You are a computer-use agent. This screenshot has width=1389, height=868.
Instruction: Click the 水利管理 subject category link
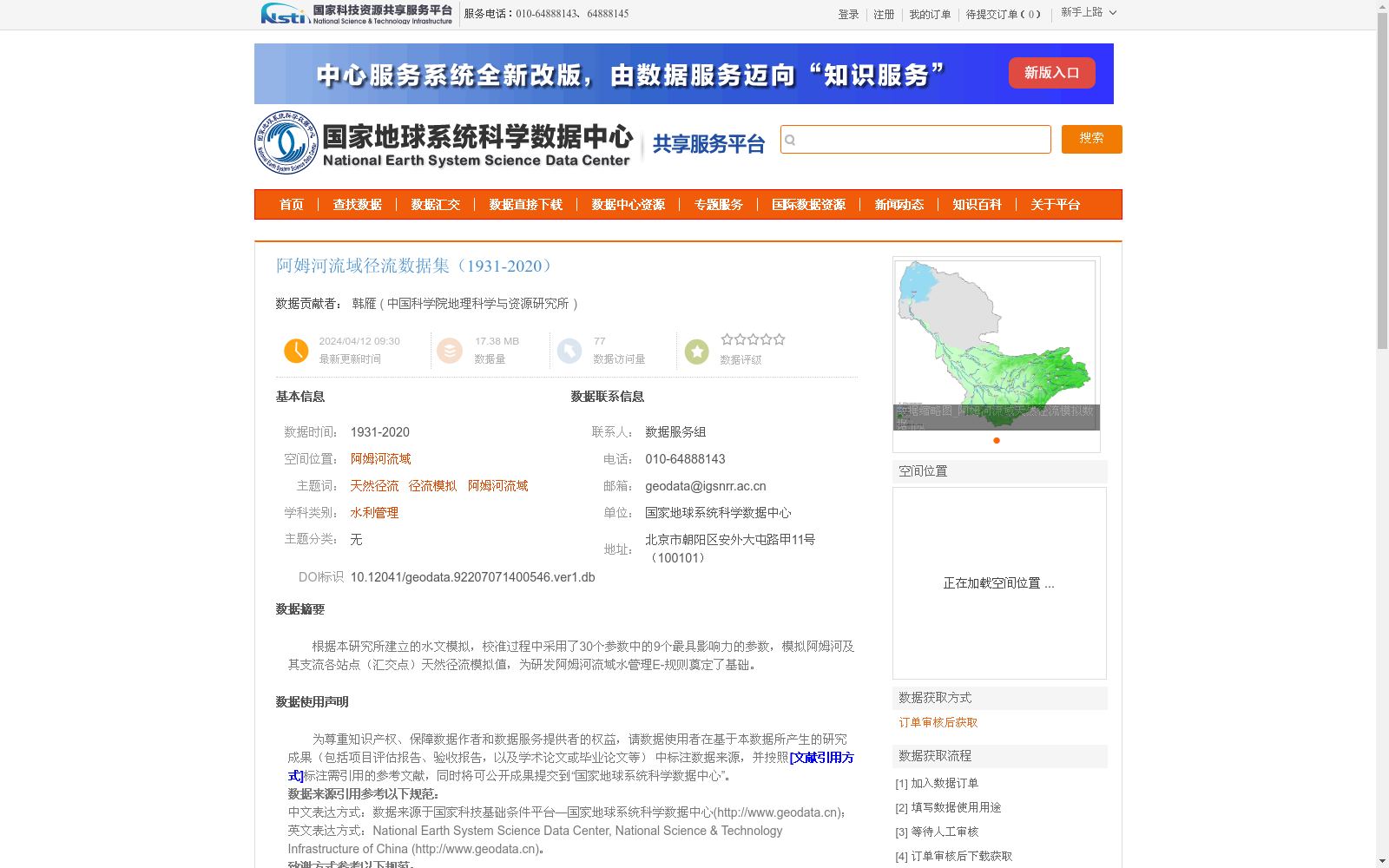coord(374,512)
